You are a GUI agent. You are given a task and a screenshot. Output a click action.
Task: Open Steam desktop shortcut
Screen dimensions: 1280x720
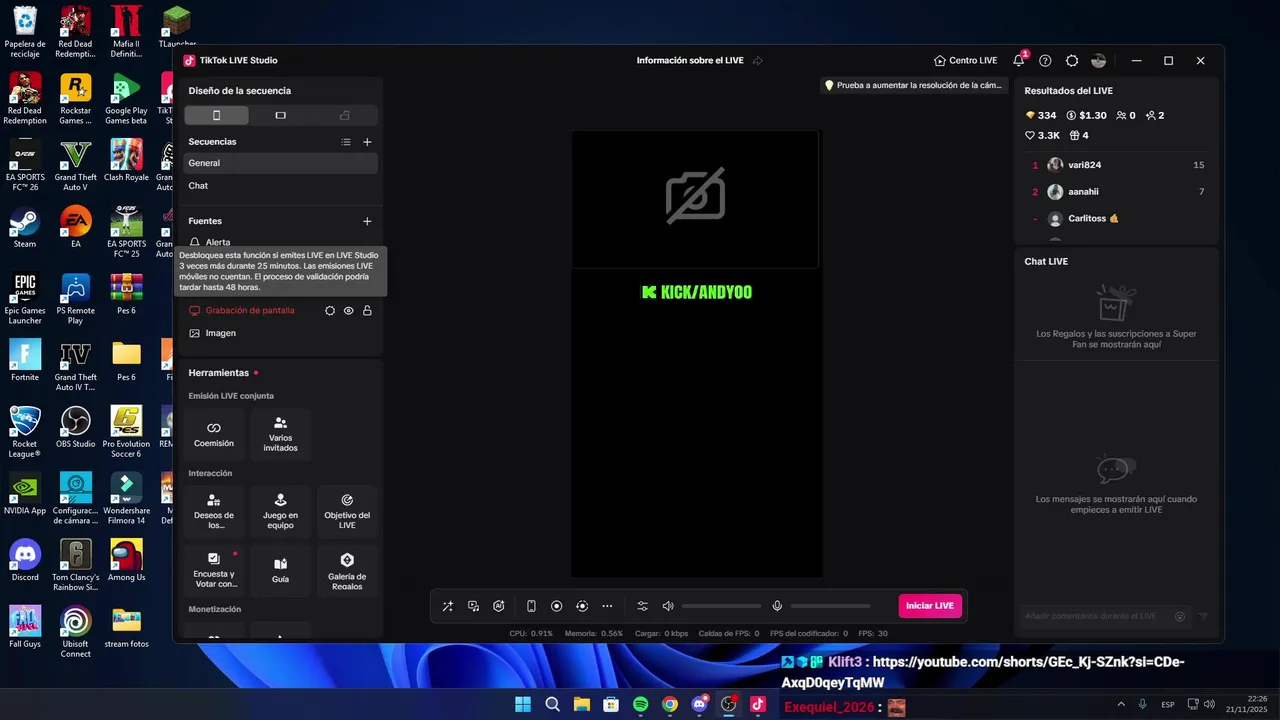(24, 227)
